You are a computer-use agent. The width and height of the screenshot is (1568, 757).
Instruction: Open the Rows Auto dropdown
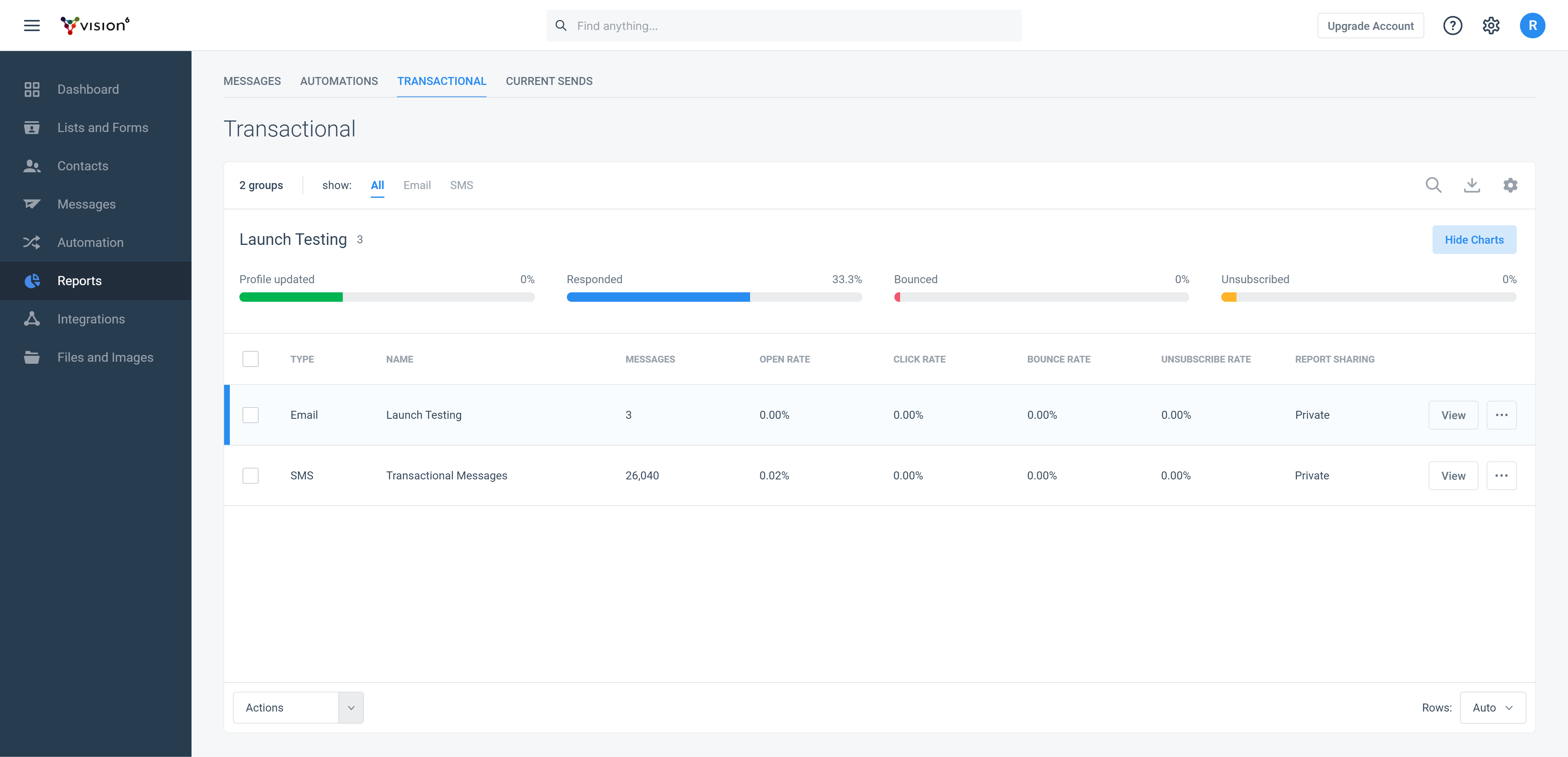[x=1493, y=708]
